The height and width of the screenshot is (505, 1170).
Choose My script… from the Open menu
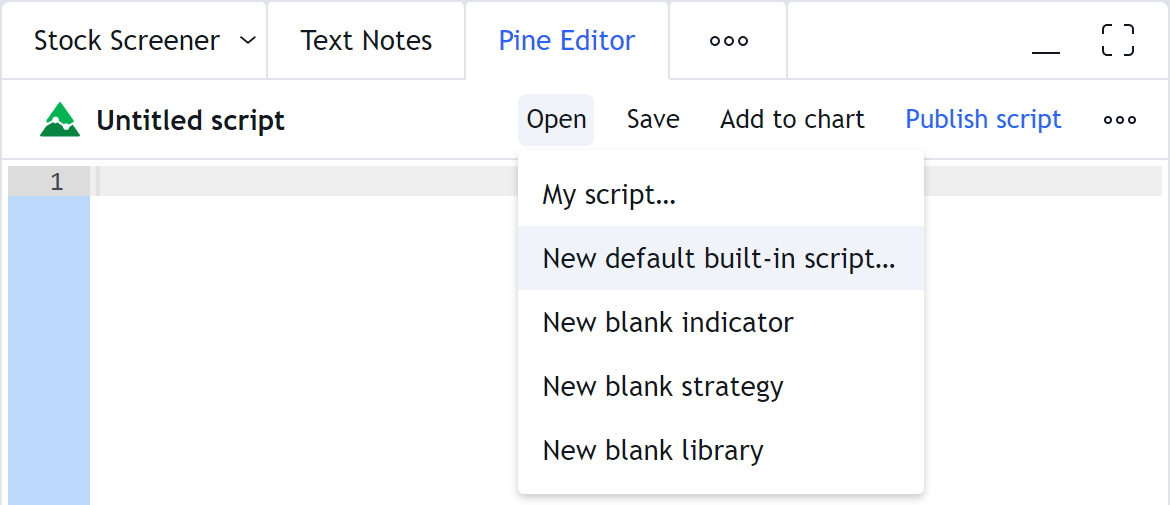pyautogui.click(x=721, y=195)
